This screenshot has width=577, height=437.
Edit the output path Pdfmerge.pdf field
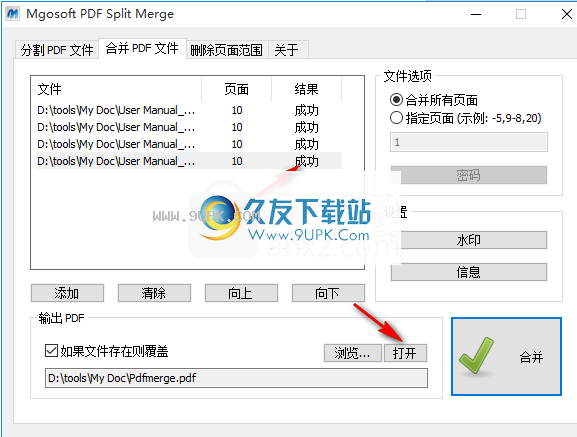[x=236, y=378]
